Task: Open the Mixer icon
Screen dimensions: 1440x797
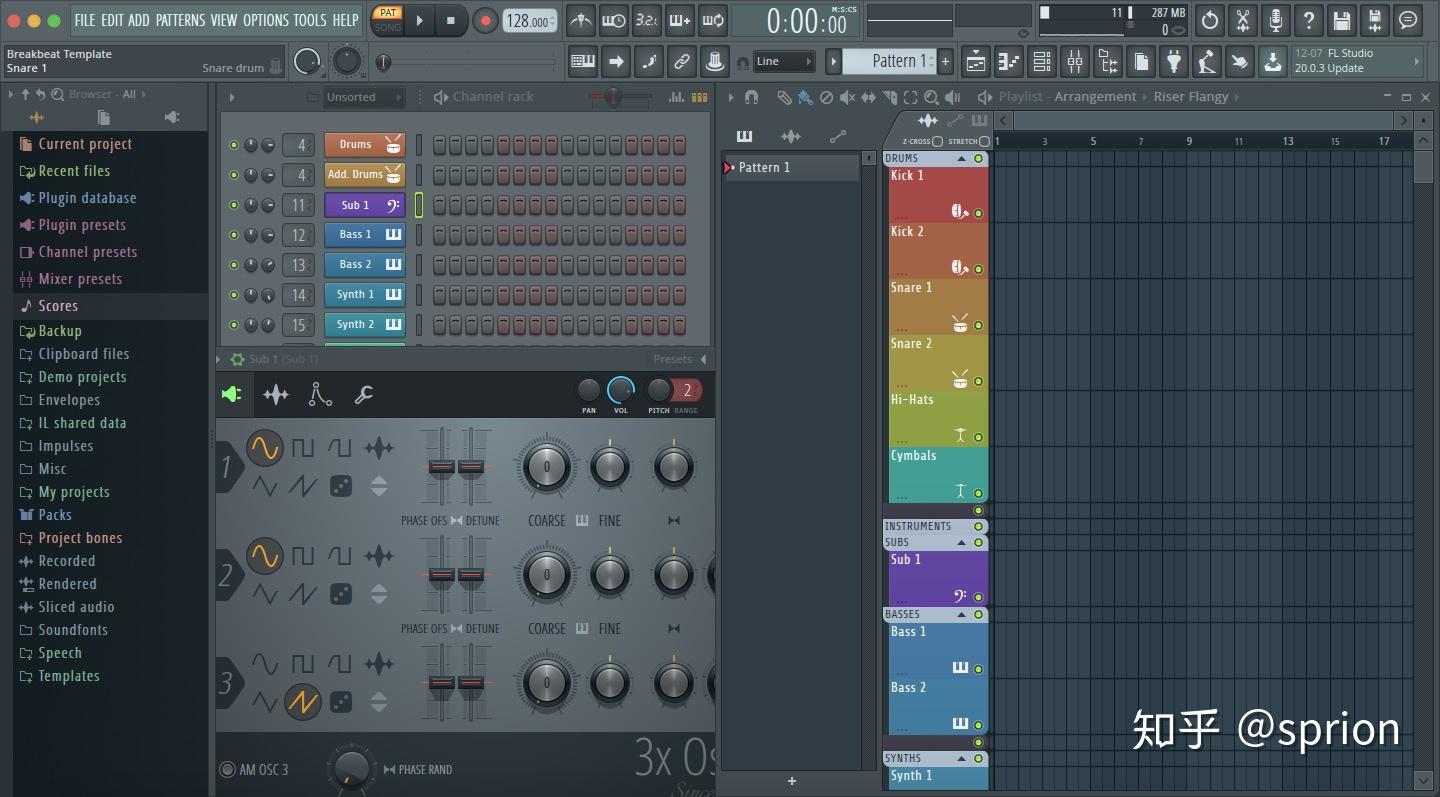Action: point(1075,62)
